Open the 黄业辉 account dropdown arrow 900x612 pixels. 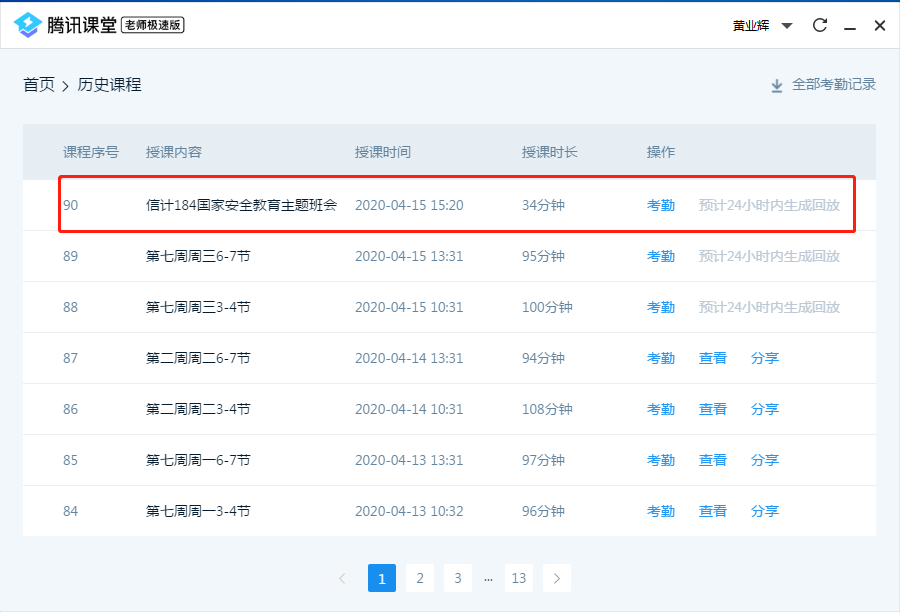pos(787,26)
